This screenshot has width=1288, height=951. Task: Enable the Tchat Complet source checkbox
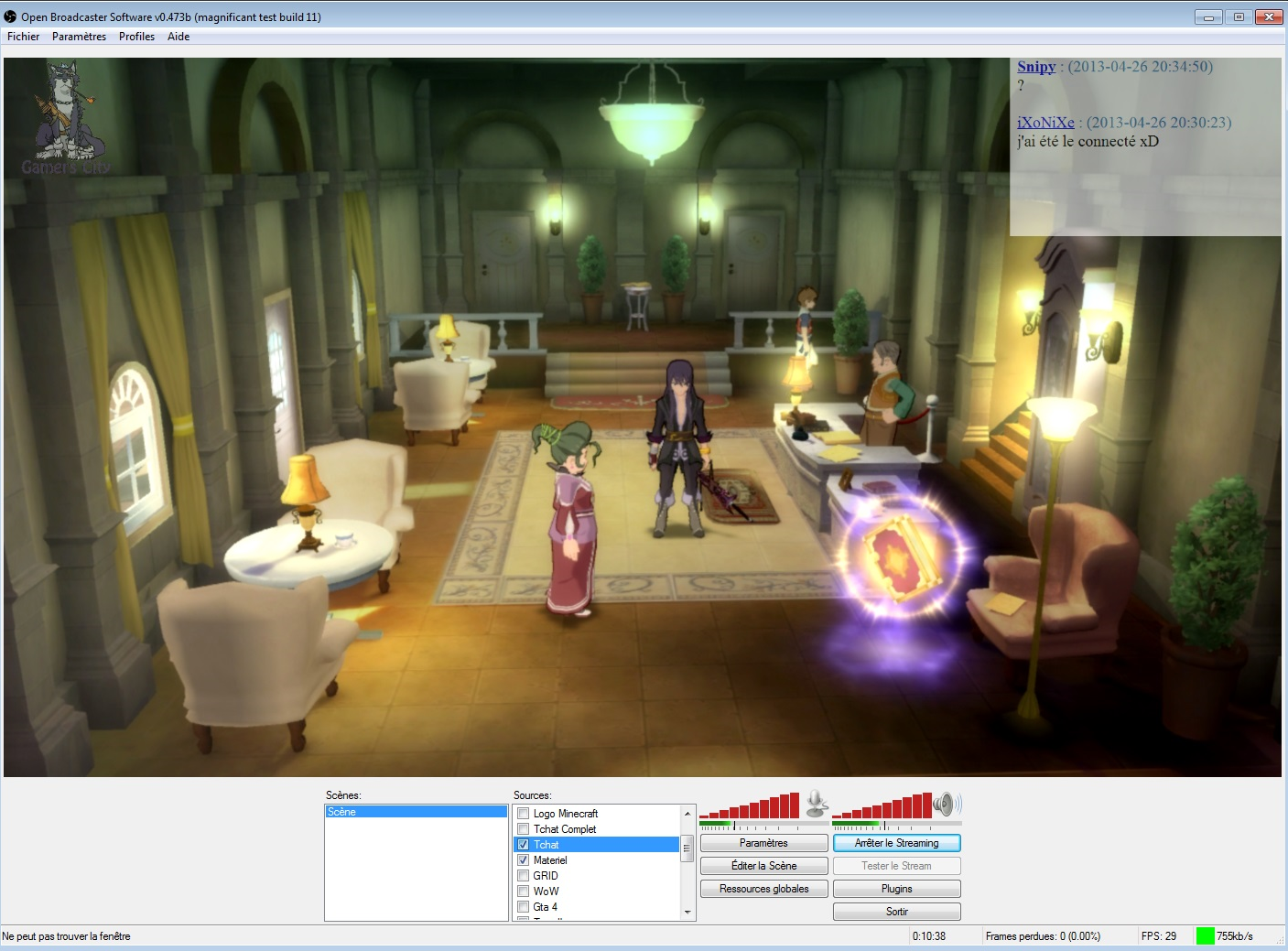coord(524,829)
